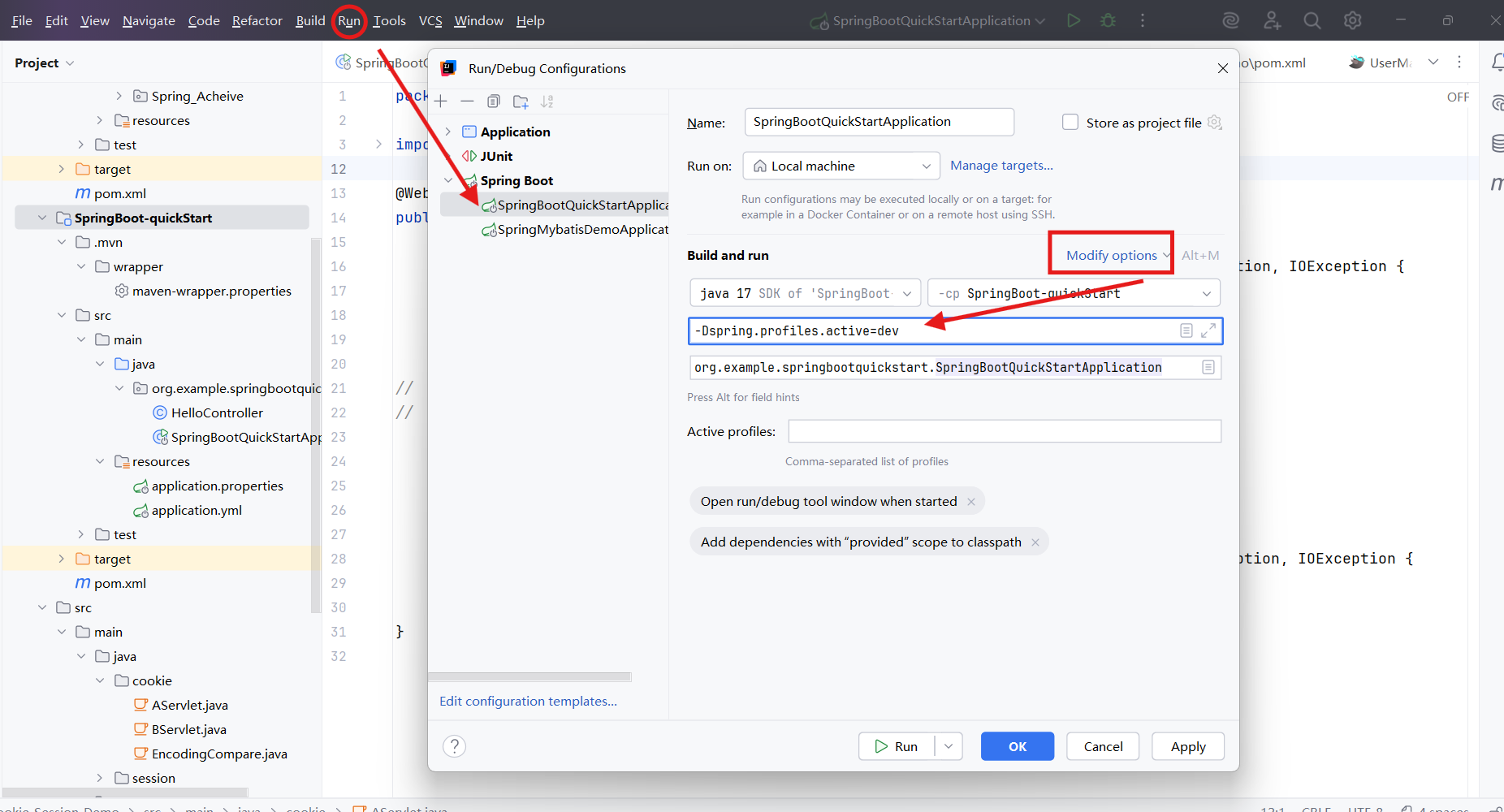Open the Notifications bell icon on right sidebar
The width and height of the screenshot is (1504, 812).
[x=1497, y=63]
